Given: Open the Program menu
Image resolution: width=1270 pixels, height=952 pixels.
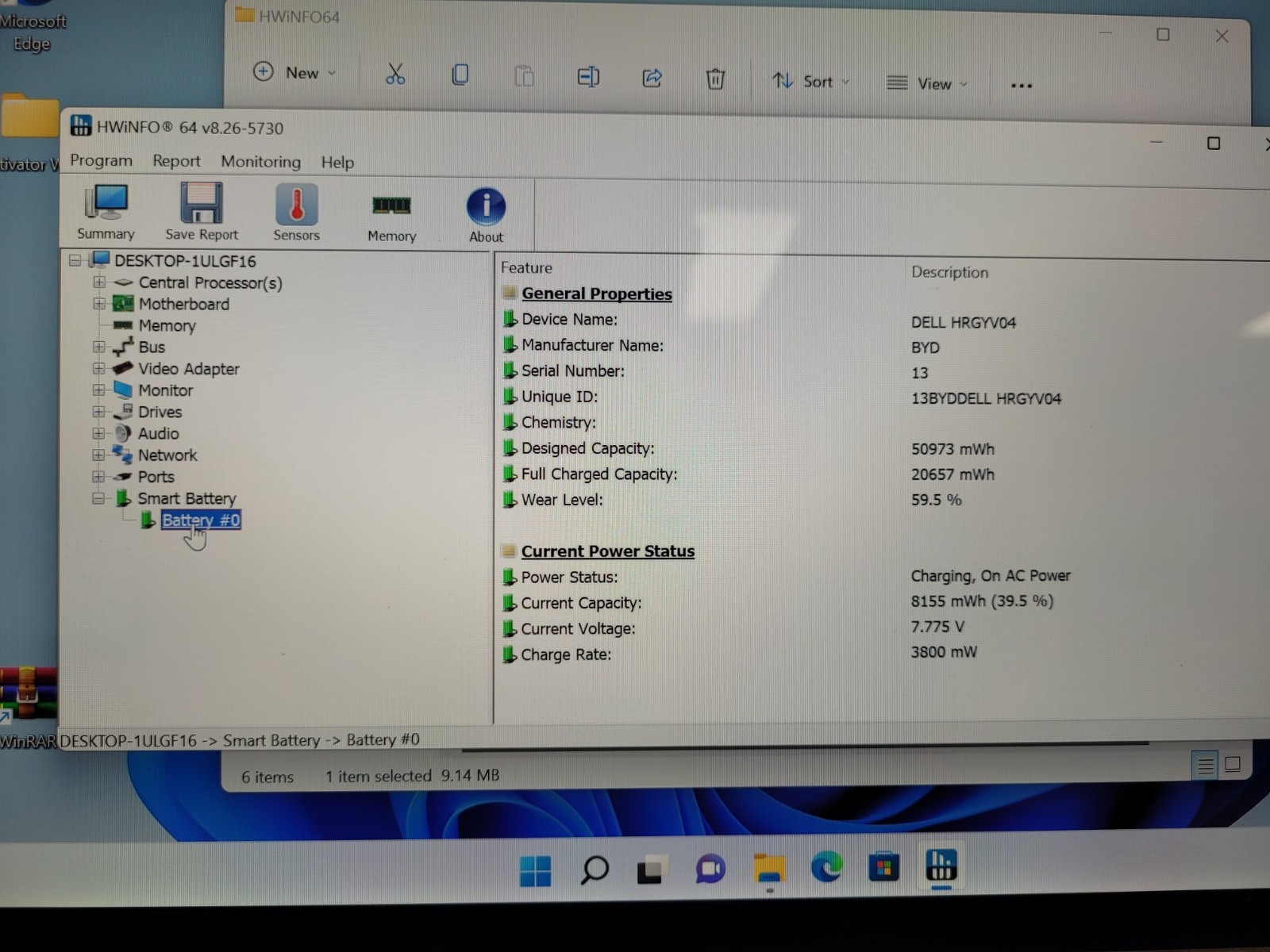Looking at the screenshot, I should click(x=101, y=160).
